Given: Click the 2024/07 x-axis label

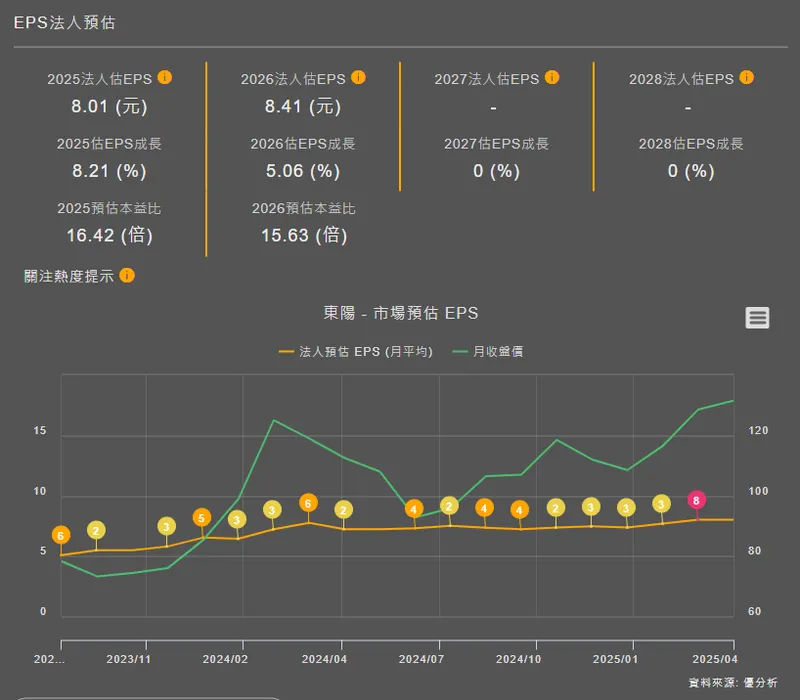Looking at the screenshot, I should (x=421, y=659).
